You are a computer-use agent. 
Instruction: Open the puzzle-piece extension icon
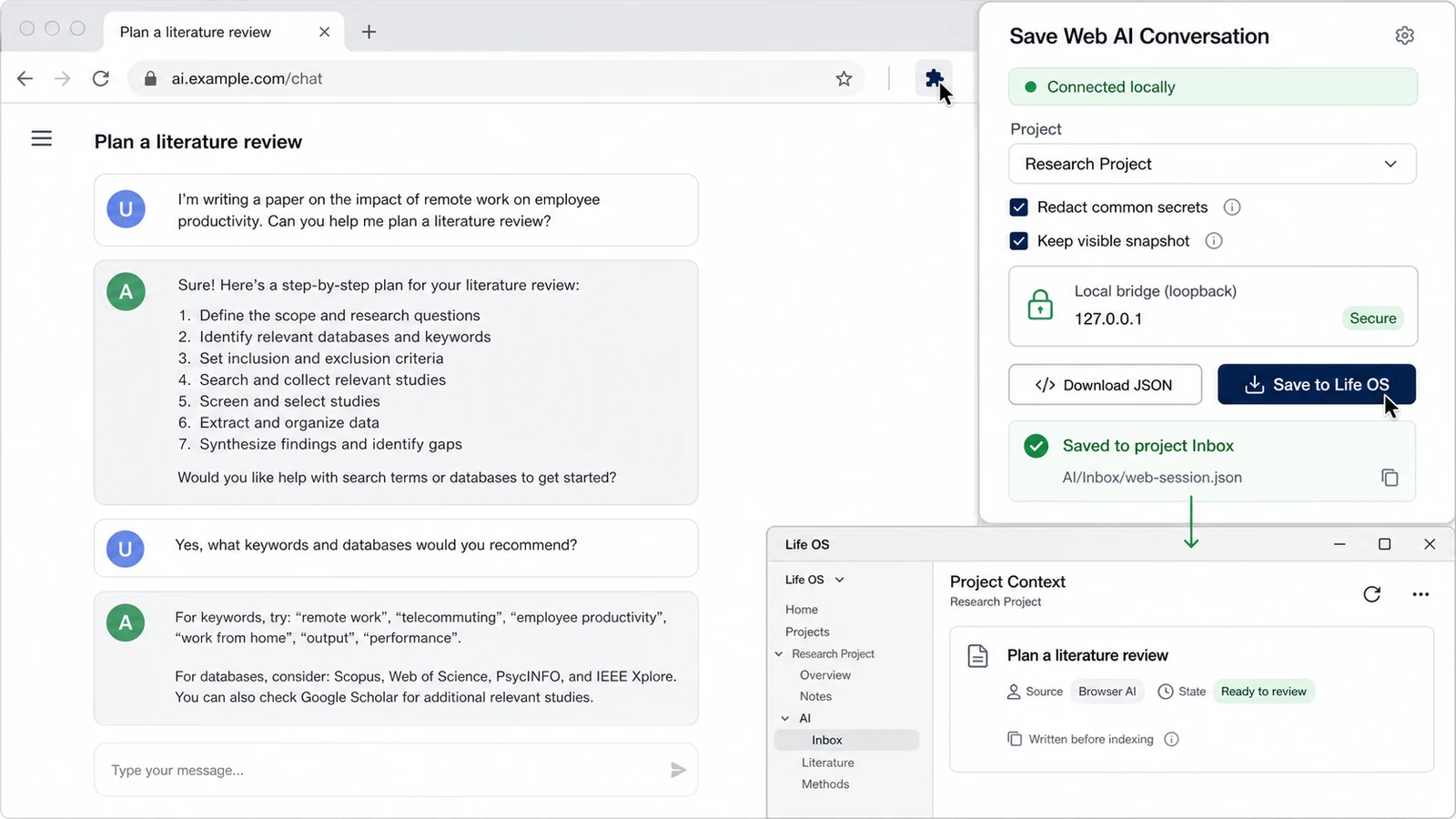coord(934,78)
